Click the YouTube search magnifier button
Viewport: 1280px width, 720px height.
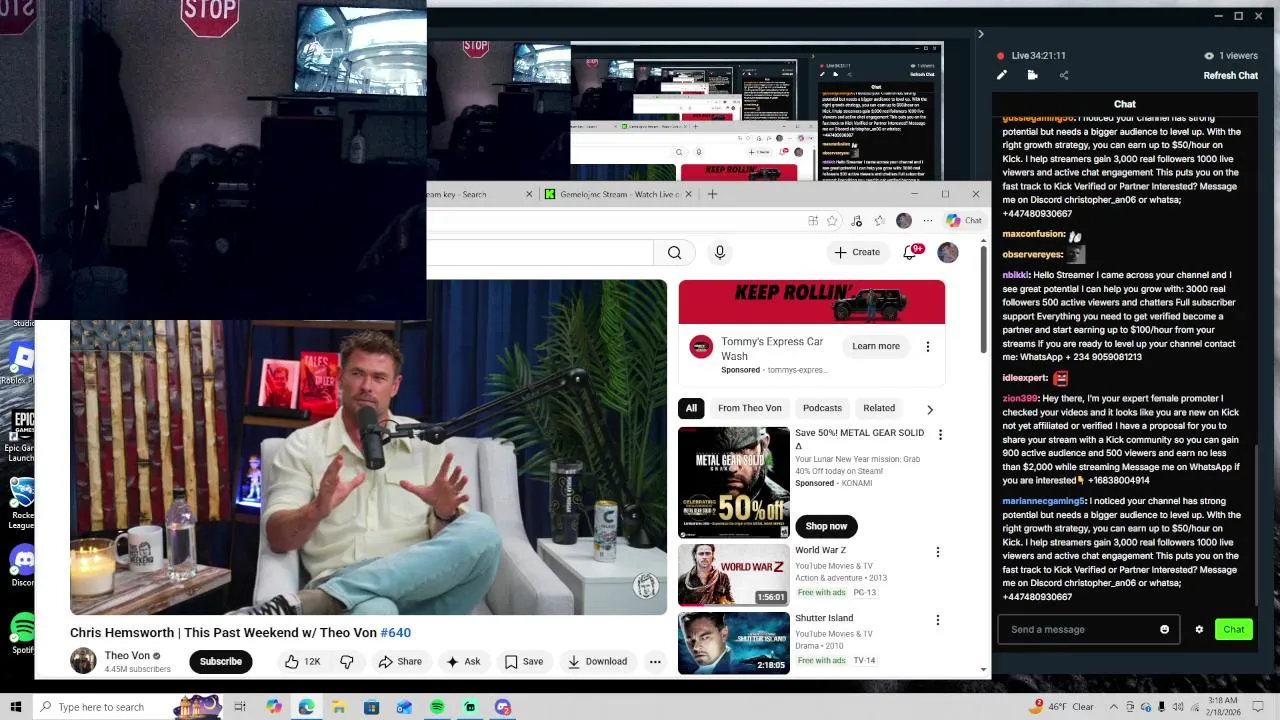(x=675, y=252)
